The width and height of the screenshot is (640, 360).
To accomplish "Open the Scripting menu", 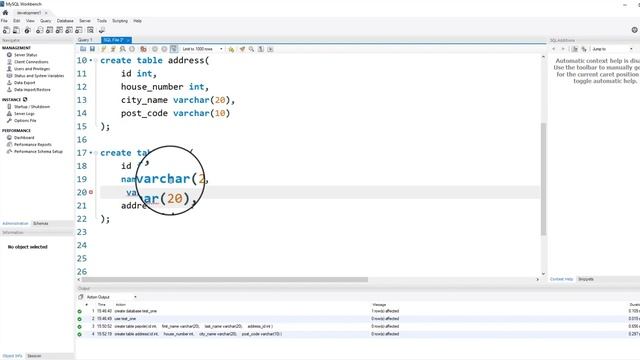I will point(120,21).
